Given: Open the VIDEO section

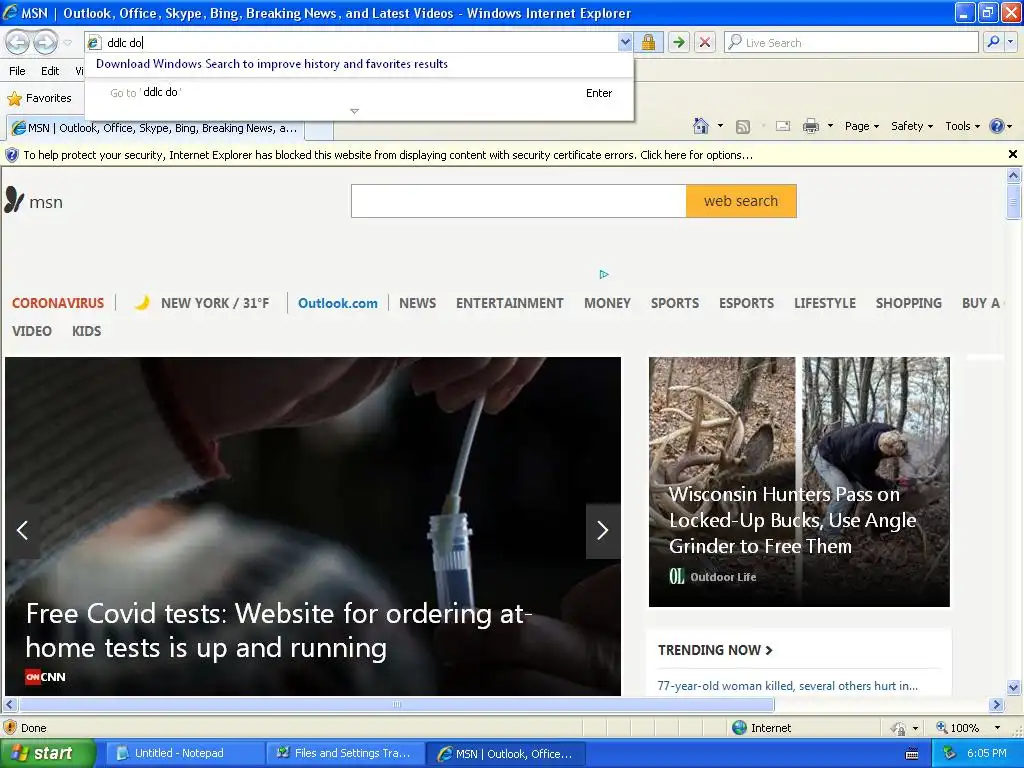Looking at the screenshot, I should pyautogui.click(x=31, y=331).
